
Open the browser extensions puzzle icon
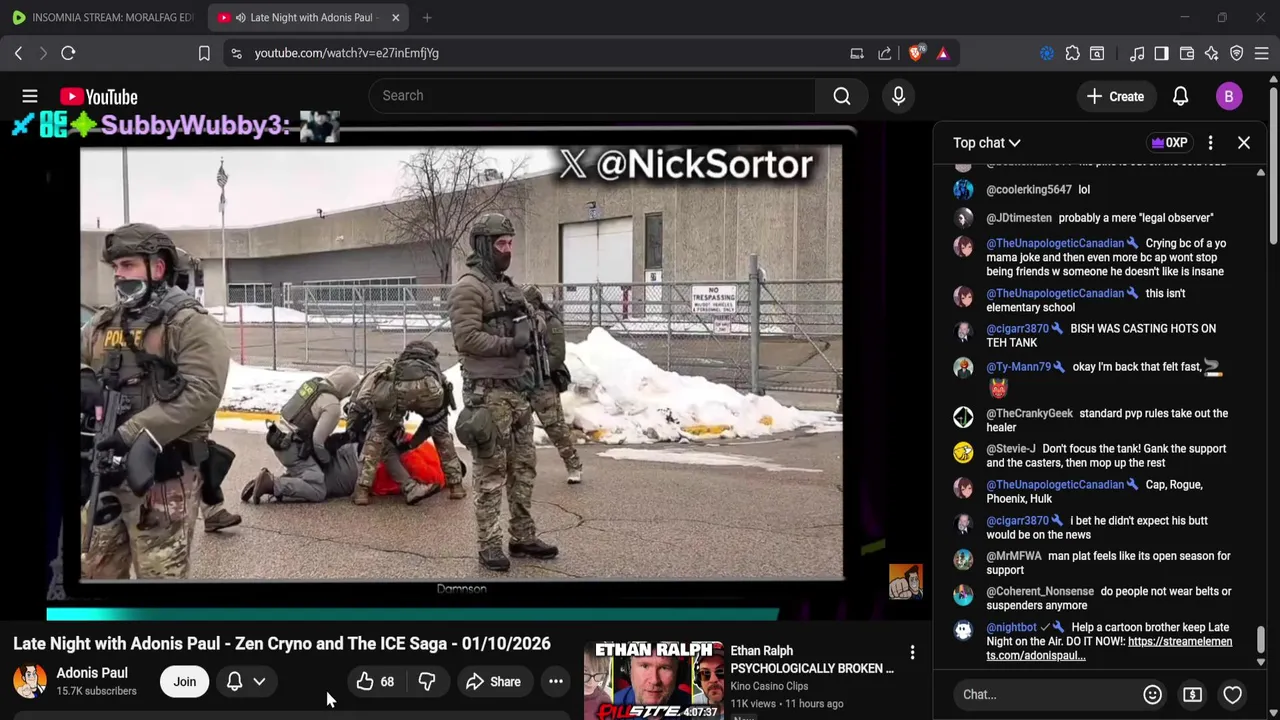coord(1072,53)
